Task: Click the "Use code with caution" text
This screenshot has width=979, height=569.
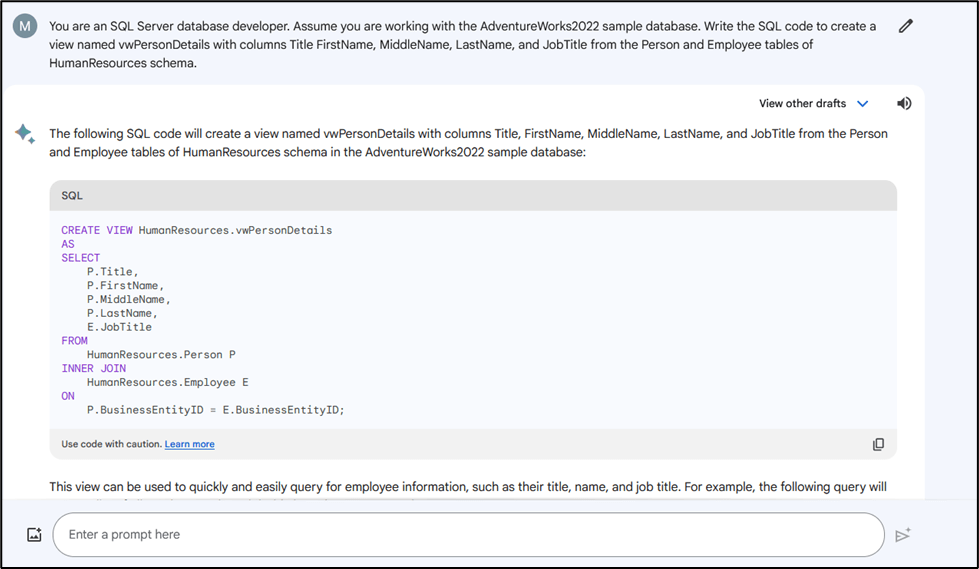Action: coord(111,444)
